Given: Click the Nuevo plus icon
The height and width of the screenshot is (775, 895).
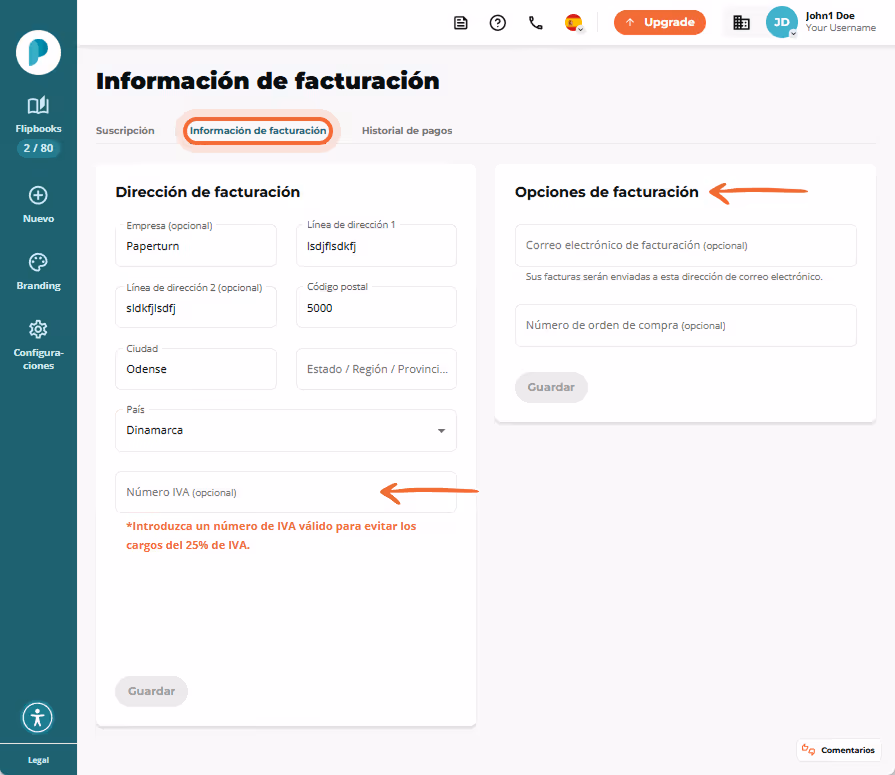Looking at the screenshot, I should (38, 196).
